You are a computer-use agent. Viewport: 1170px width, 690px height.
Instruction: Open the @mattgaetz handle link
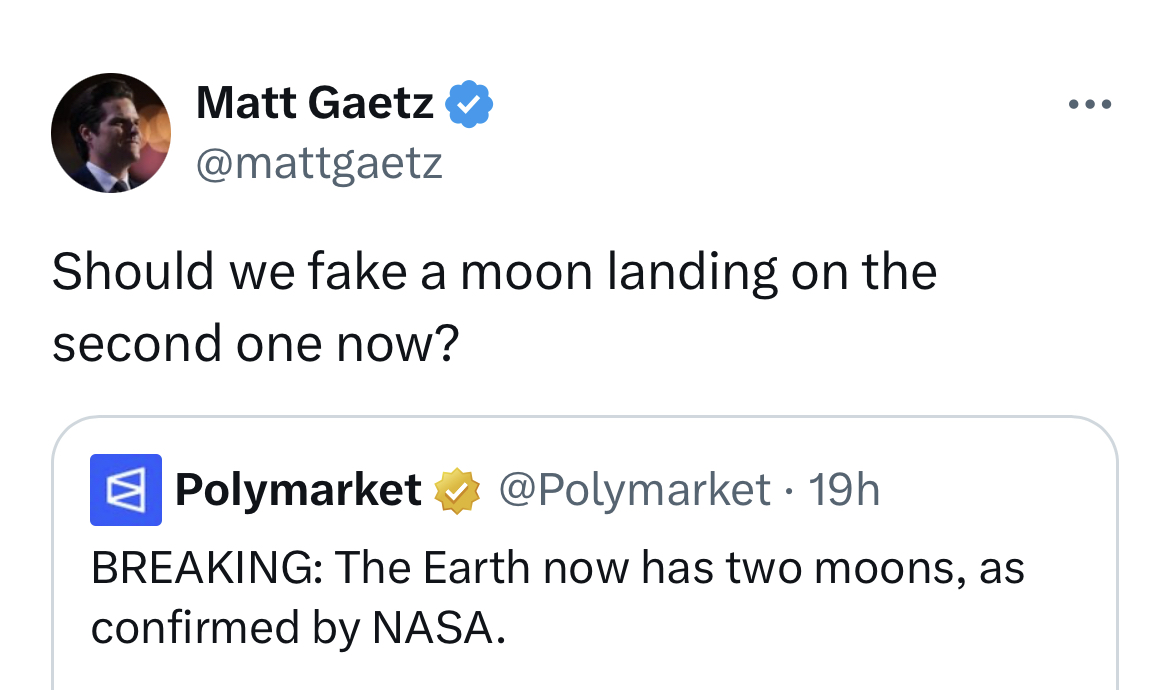point(319,162)
